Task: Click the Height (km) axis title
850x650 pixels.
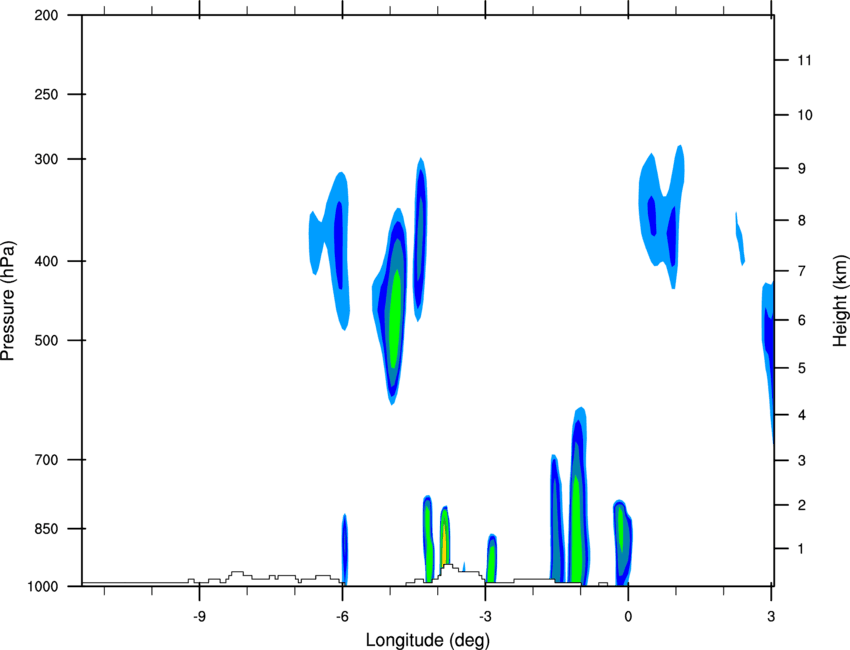Action: click(x=840, y=300)
